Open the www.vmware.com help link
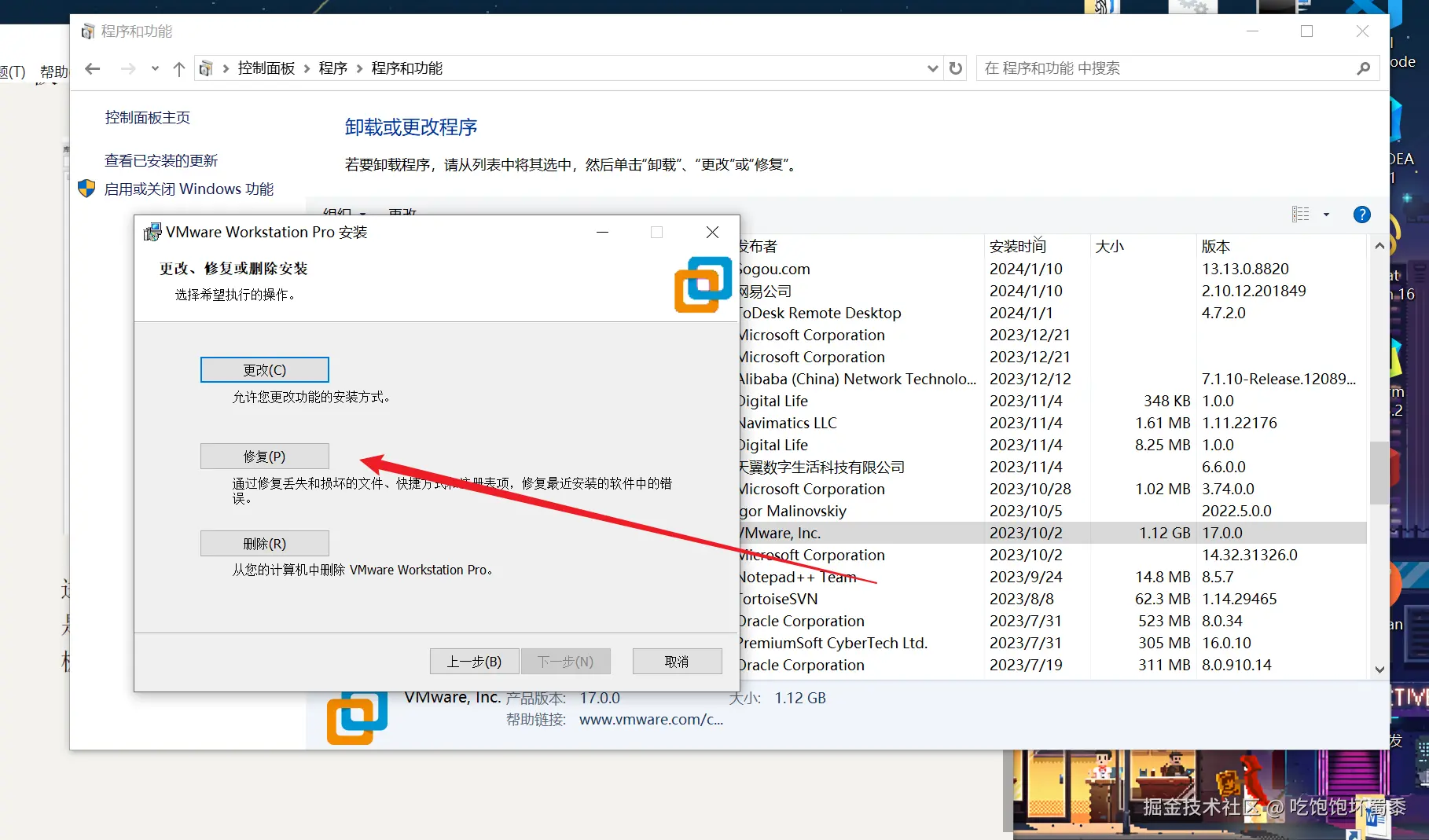1429x840 pixels. pyautogui.click(x=651, y=719)
